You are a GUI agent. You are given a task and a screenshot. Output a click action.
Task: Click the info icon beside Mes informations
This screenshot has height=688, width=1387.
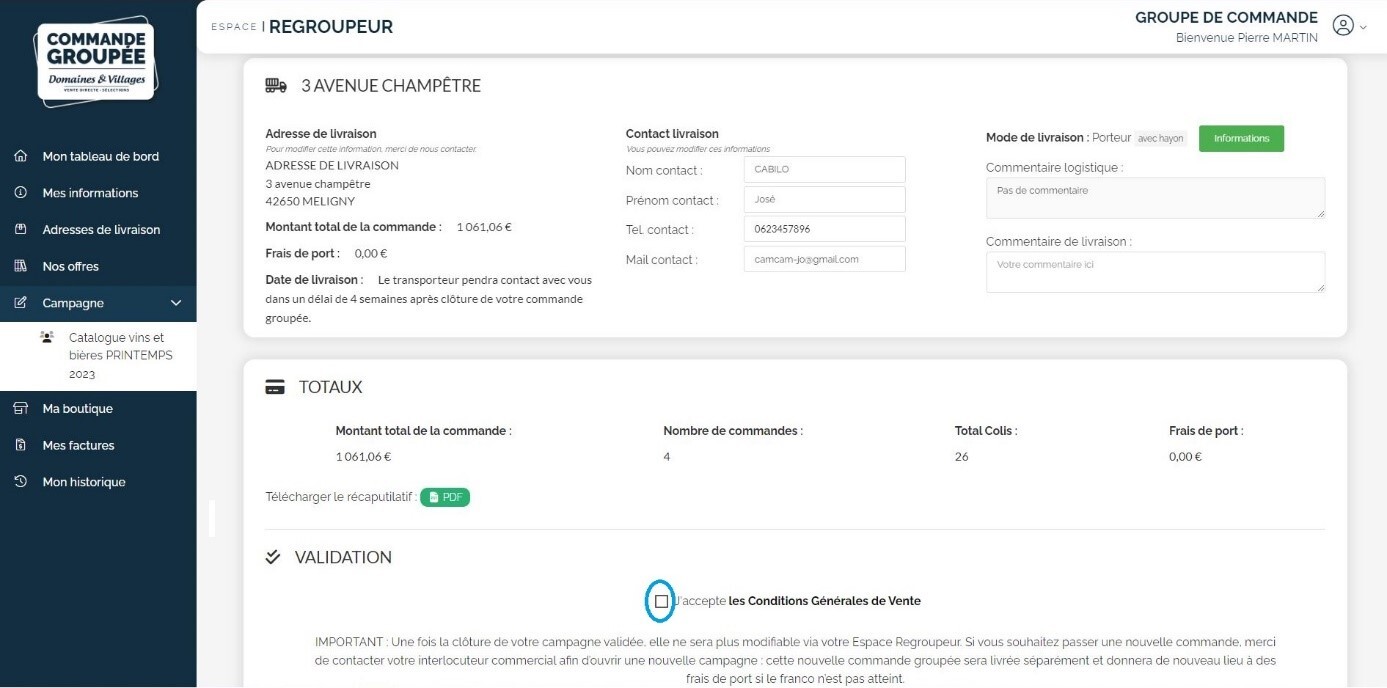click(x=20, y=193)
